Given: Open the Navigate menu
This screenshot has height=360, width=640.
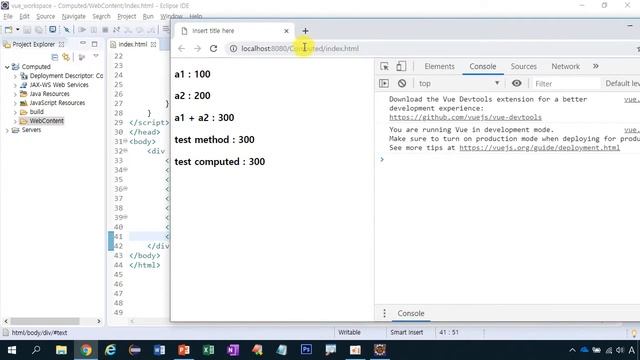Looking at the screenshot, I should (x=73, y=16).
